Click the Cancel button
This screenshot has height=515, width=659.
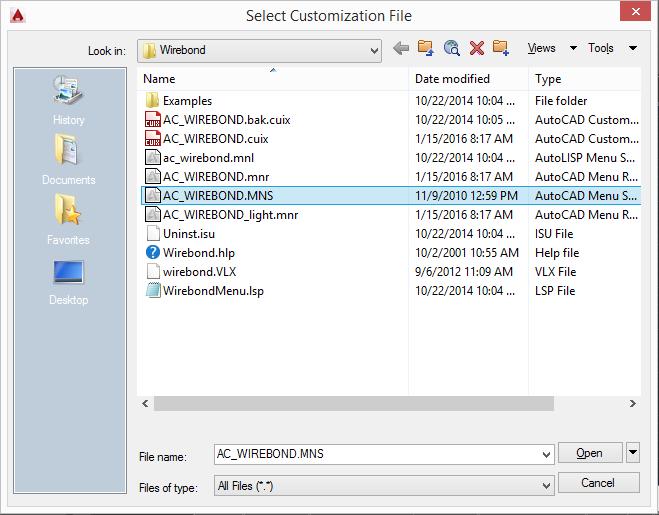tap(598, 483)
